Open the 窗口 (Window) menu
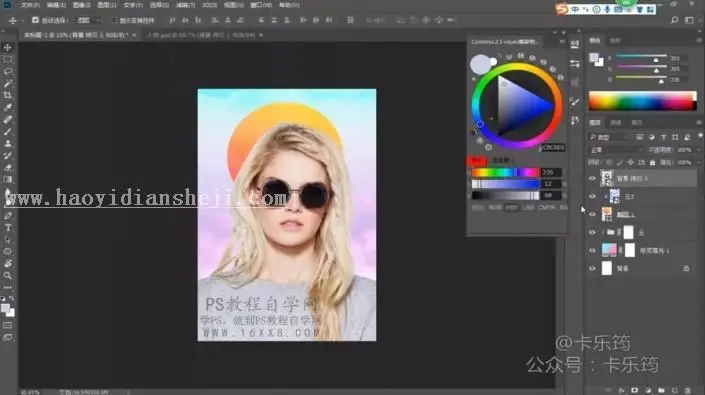Image resolution: width=705 pixels, height=395 pixels. 261,5
